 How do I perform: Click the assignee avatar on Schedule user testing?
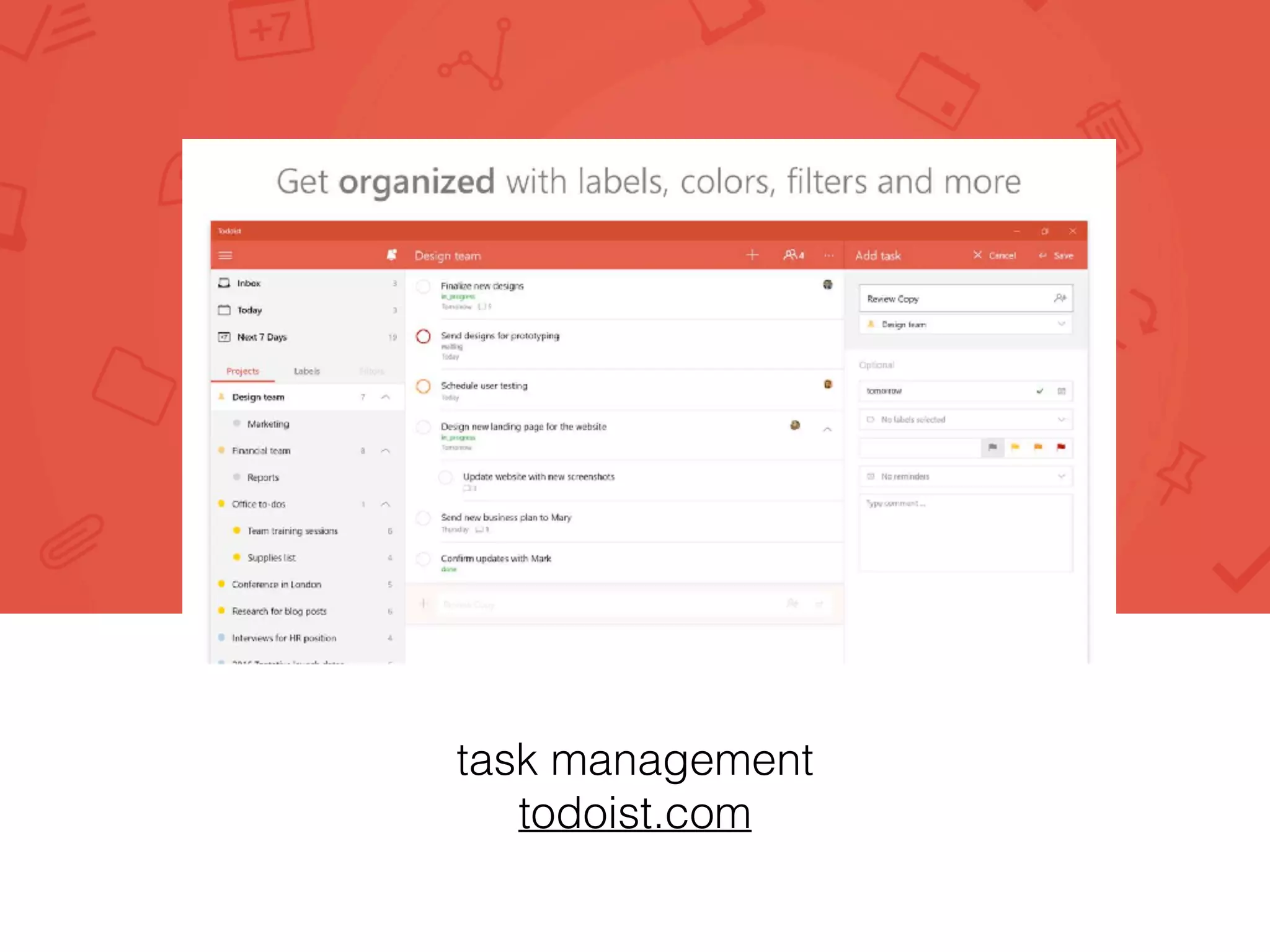click(x=828, y=384)
